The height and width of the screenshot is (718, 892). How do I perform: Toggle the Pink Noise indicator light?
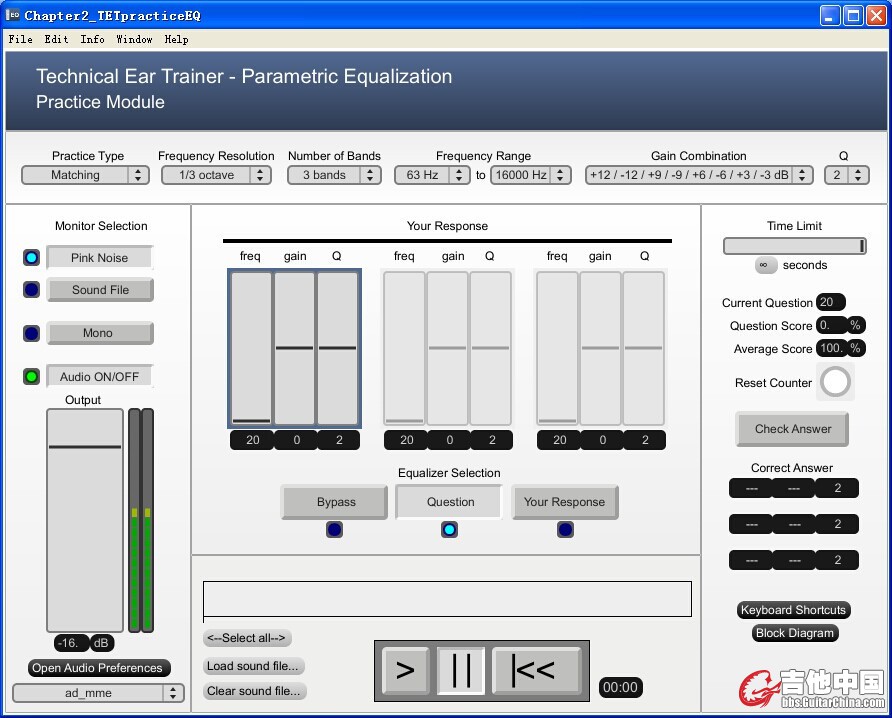pyautogui.click(x=32, y=258)
